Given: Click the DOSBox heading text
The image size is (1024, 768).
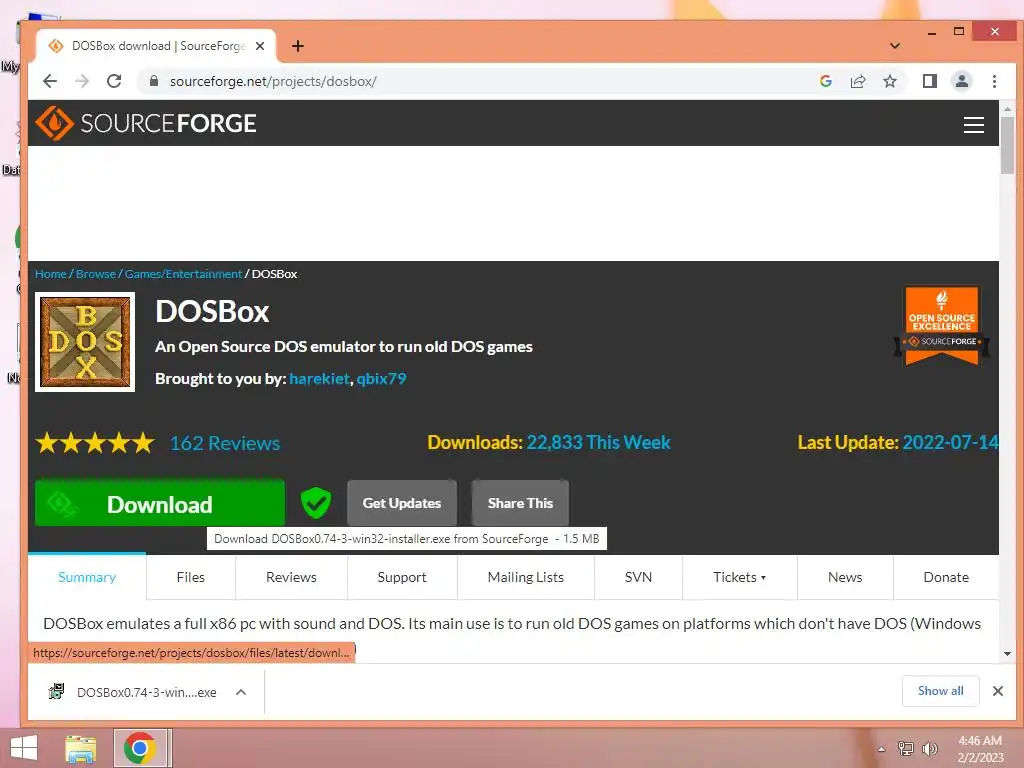Looking at the screenshot, I should (212, 312).
